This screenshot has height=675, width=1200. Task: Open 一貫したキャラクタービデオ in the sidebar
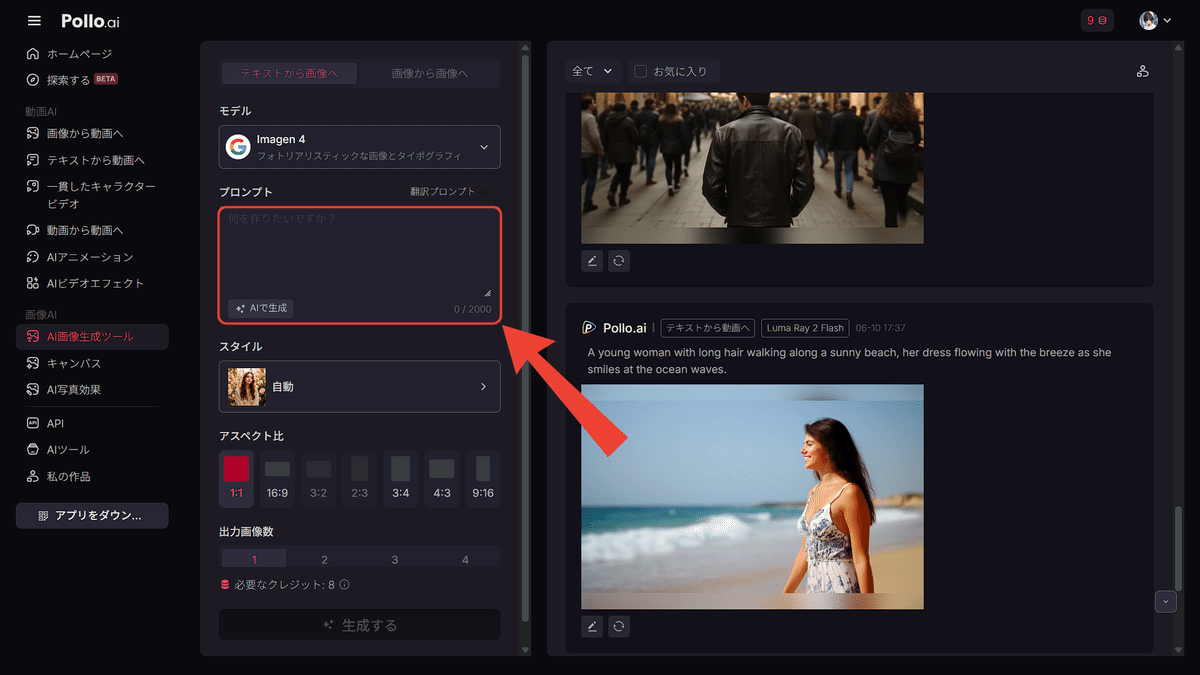[x=93, y=195]
